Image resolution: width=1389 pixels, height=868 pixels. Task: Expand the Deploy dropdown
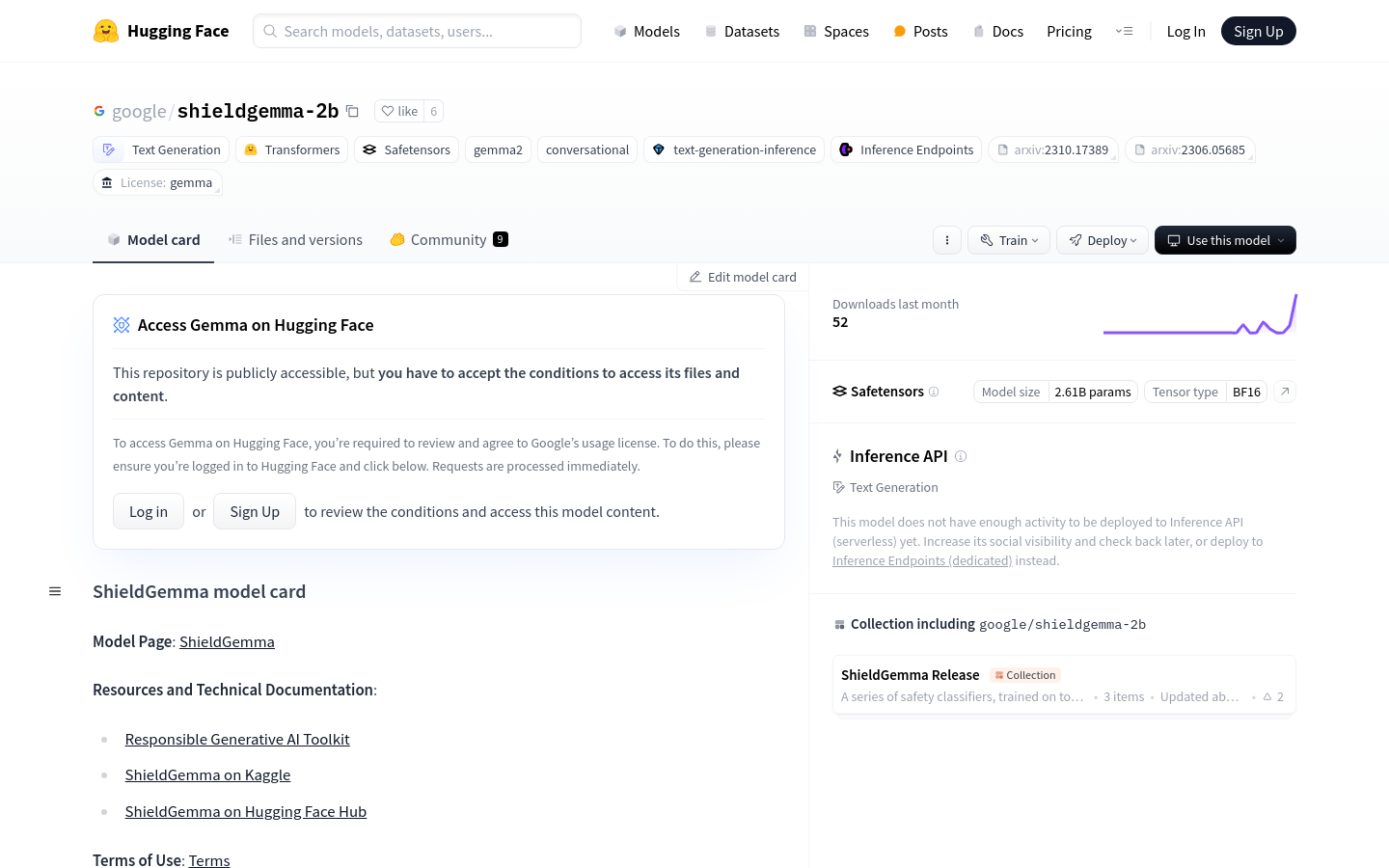(x=1103, y=240)
